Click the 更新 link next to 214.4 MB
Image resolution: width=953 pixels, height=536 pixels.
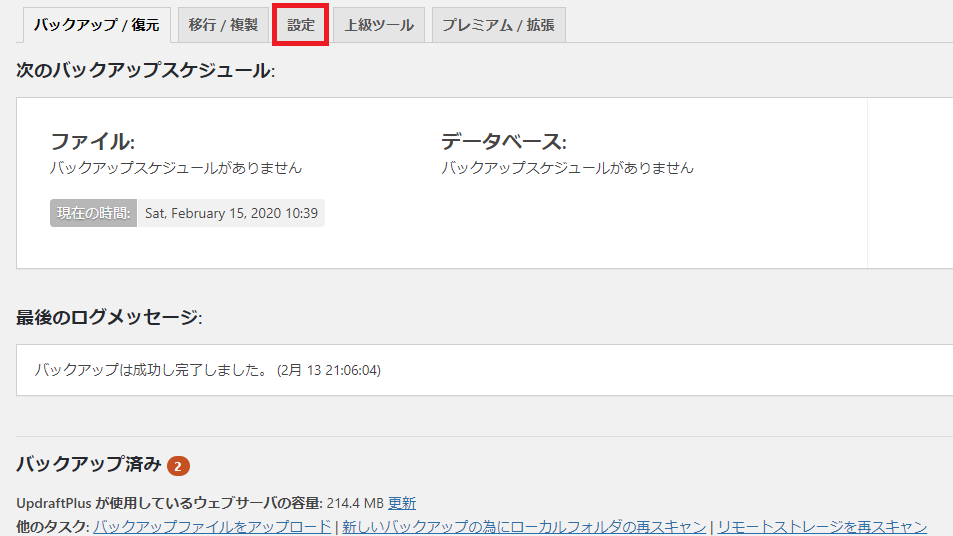(402, 503)
